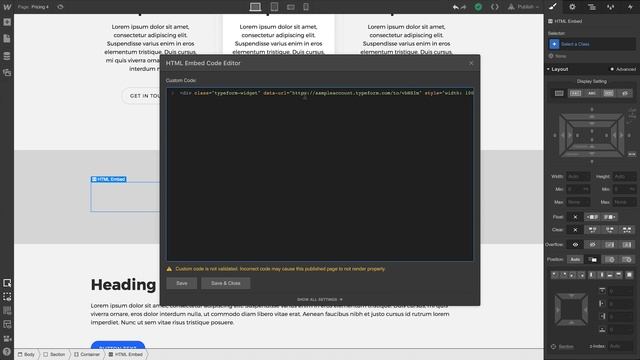
Task: Select HTML Embed in the breadcrumb bar
Action: click(x=126, y=354)
